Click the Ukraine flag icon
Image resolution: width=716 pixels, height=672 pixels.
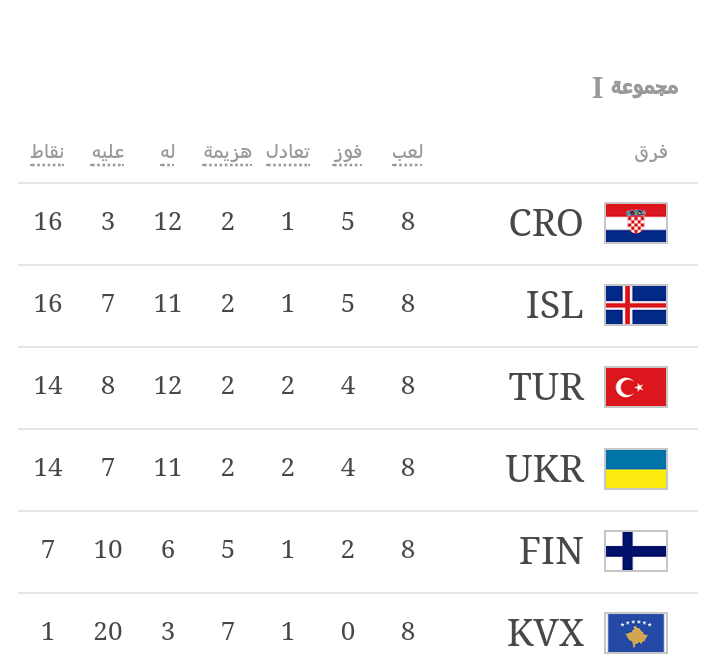pos(636,469)
